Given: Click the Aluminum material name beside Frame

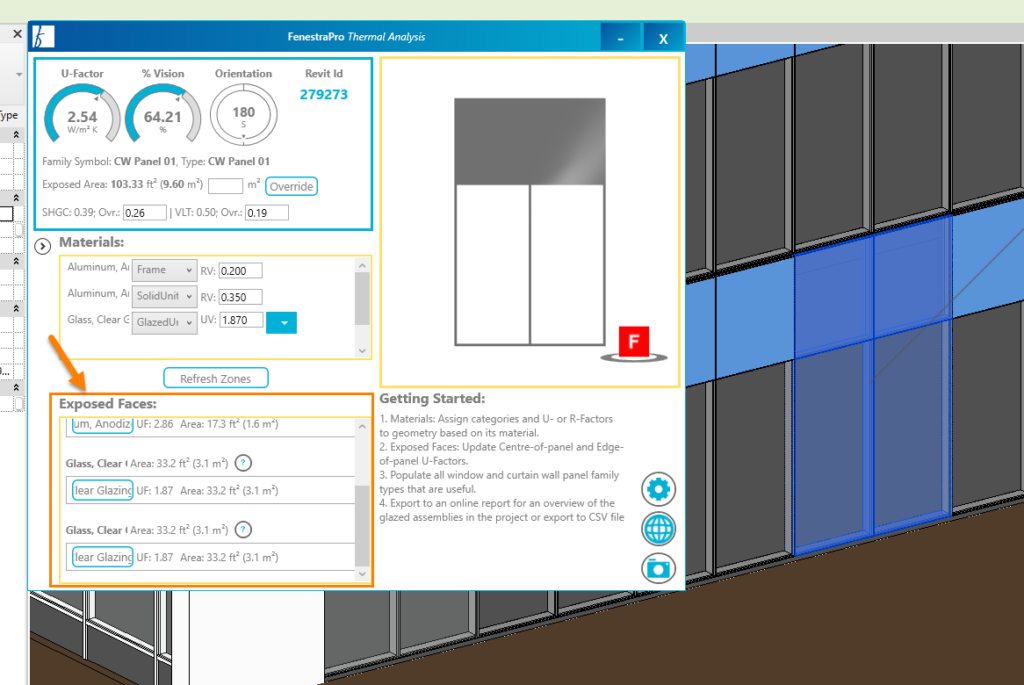Looking at the screenshot, I should pos(98,267).
